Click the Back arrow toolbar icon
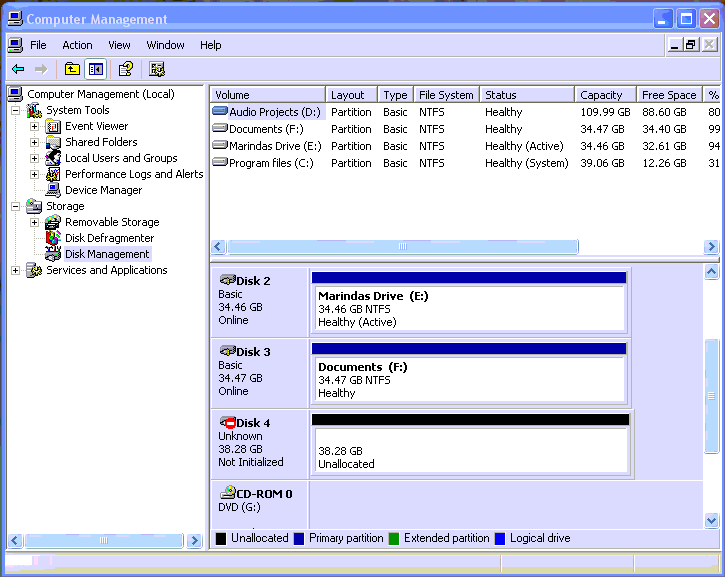 (x=18, y=69)
